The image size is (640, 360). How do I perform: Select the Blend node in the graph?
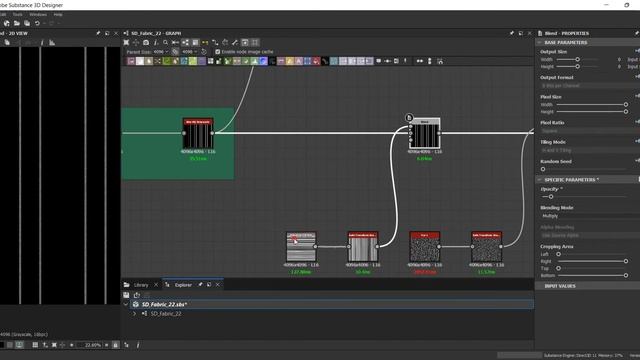[424, 134]
